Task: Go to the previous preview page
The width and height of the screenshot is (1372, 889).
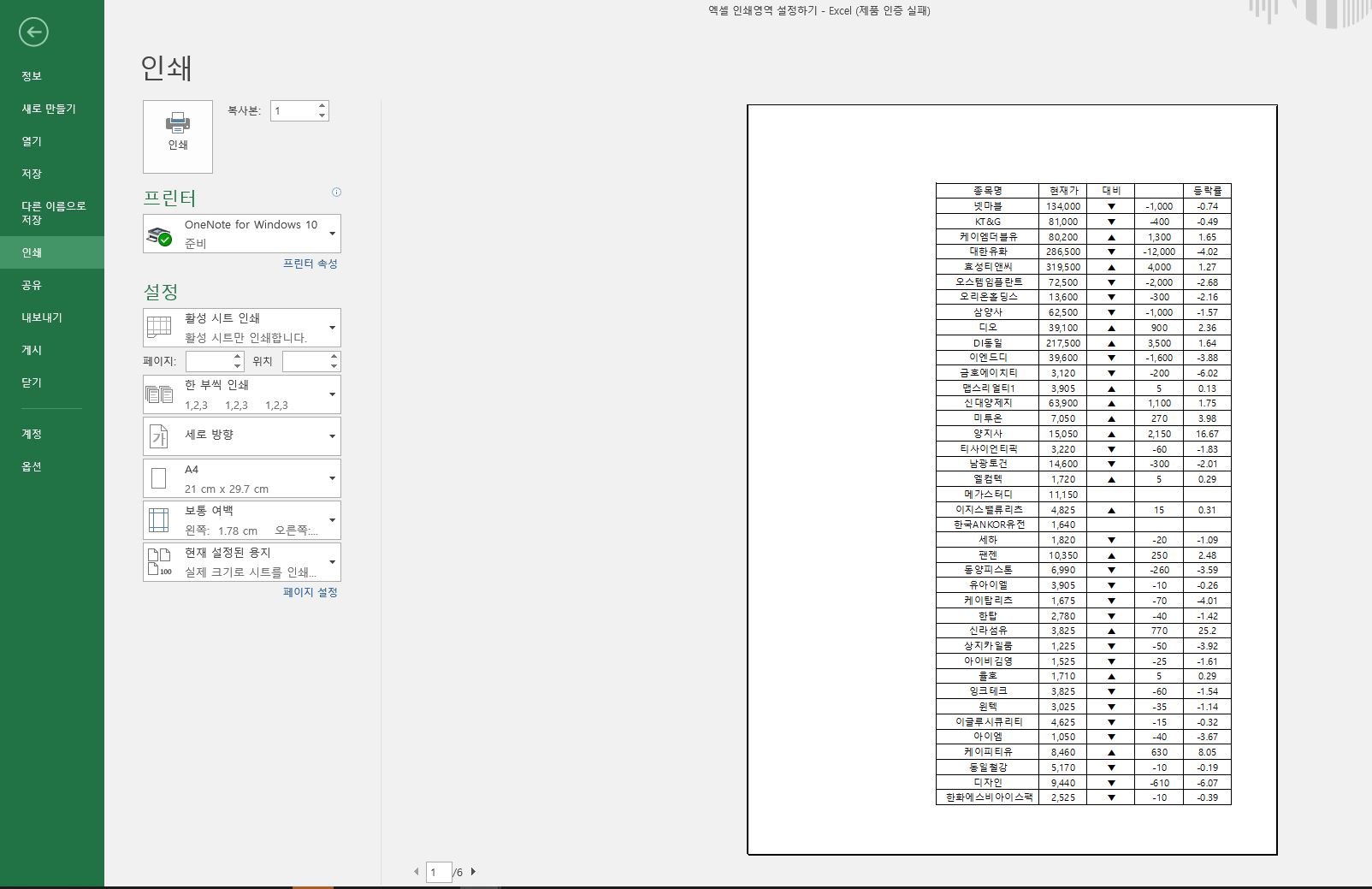Action: point(417,872)
